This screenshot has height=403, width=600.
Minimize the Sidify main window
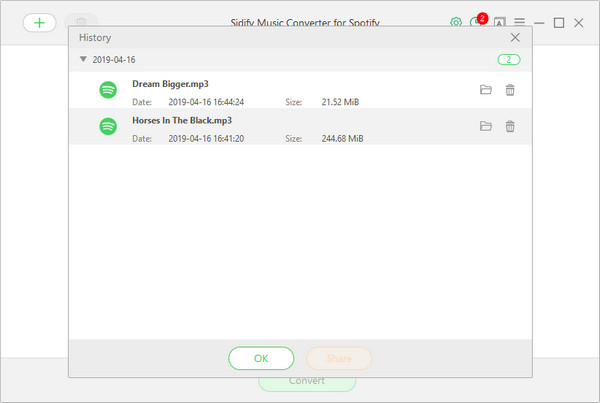[539, 23]
